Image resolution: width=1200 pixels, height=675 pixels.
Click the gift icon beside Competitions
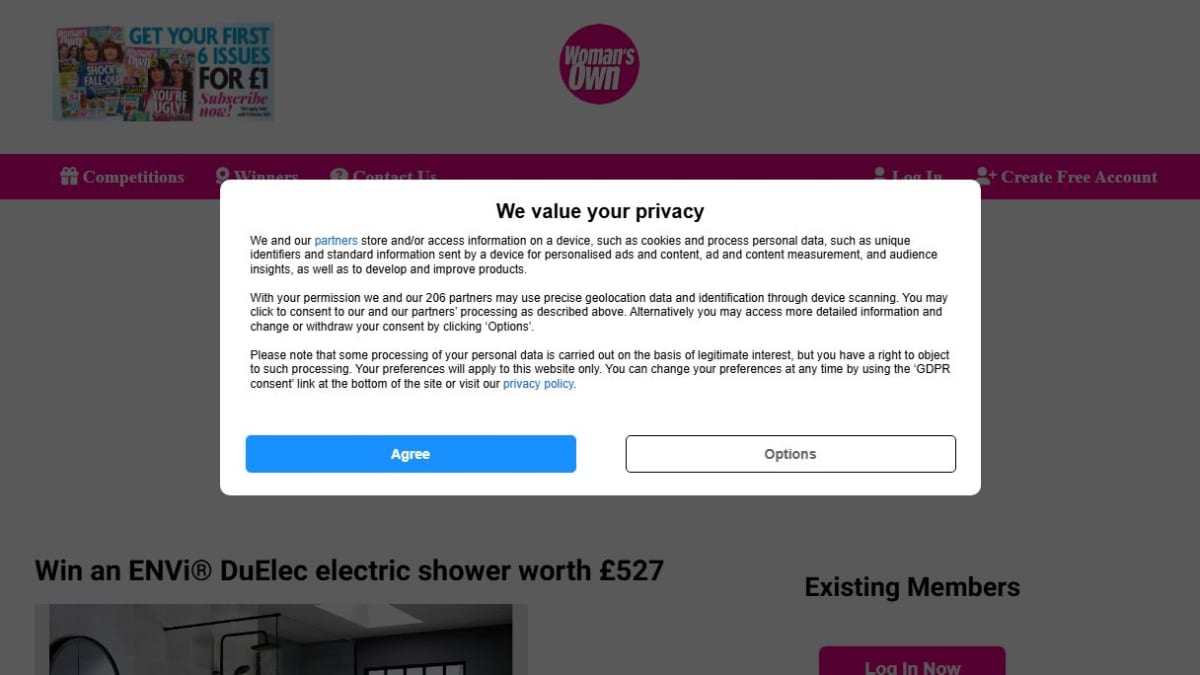(69, 177)
